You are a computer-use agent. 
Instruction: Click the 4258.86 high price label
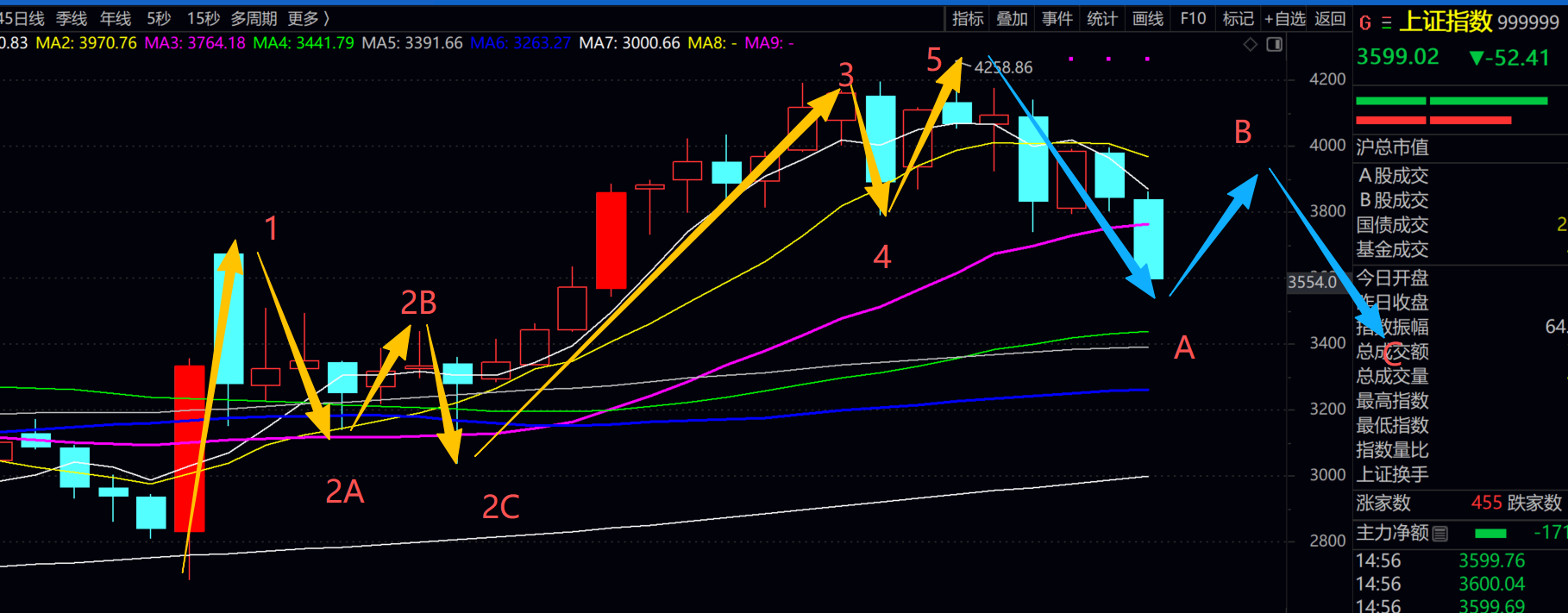tap(1003, 67)
